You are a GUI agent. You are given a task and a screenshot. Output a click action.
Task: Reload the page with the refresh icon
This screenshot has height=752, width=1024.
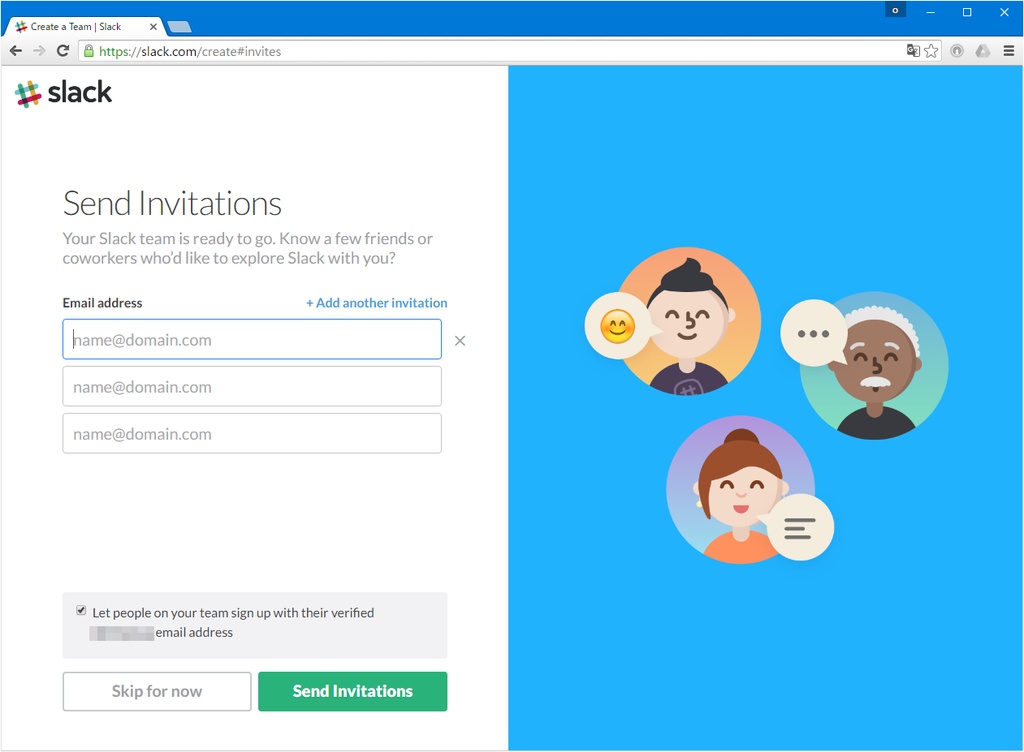click(63, 51)
